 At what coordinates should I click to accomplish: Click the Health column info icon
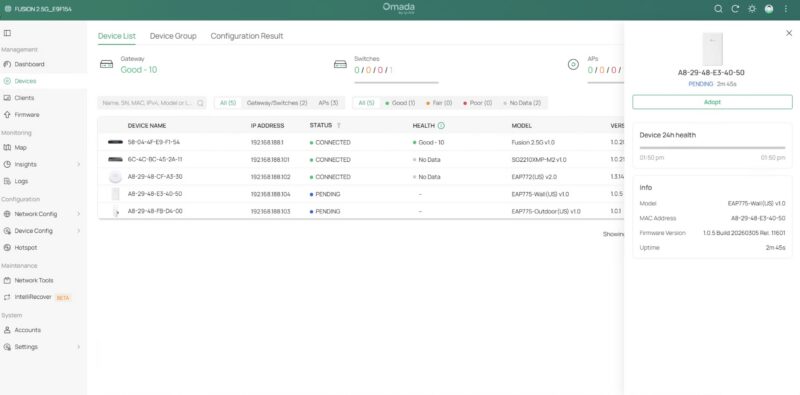(441, 126)
